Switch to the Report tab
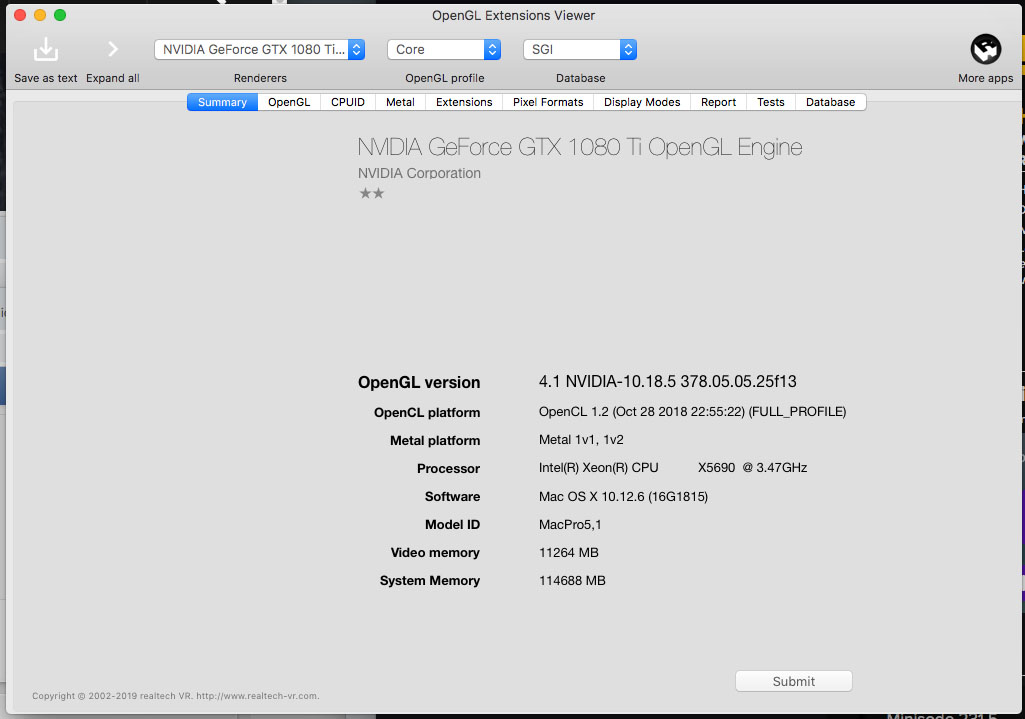This screenshot has width=1025, height=719. coord(718,102)
